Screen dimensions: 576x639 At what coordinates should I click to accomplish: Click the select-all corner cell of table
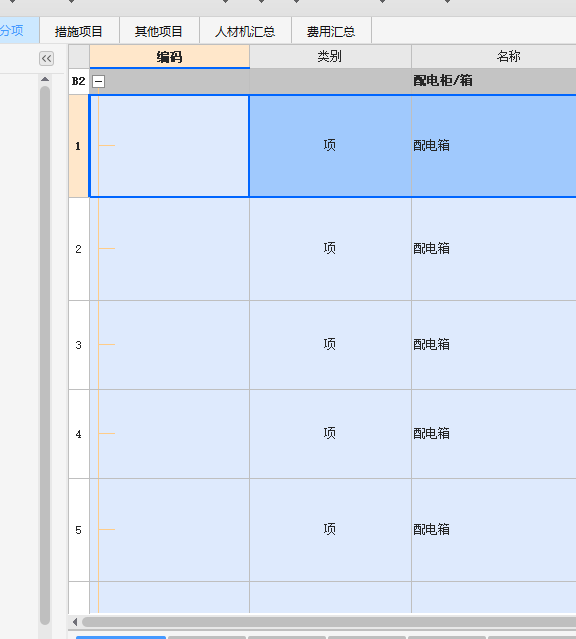click(79, 57)
